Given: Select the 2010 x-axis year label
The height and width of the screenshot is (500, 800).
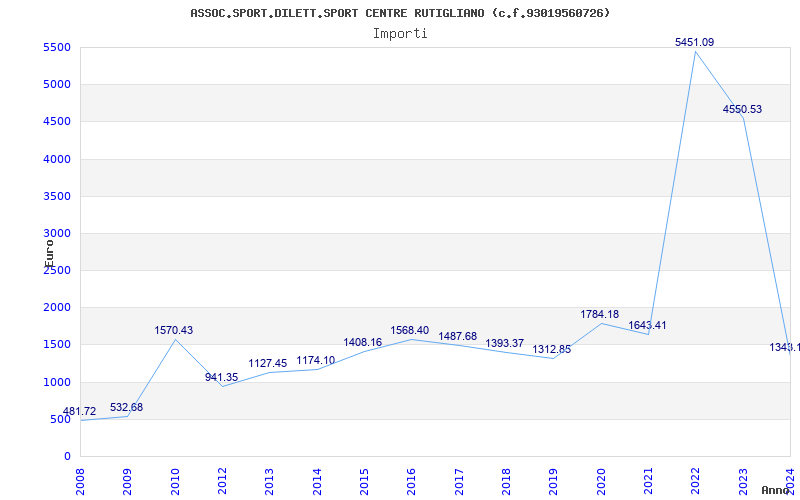Looking at the screenshot, I should 175,482.
